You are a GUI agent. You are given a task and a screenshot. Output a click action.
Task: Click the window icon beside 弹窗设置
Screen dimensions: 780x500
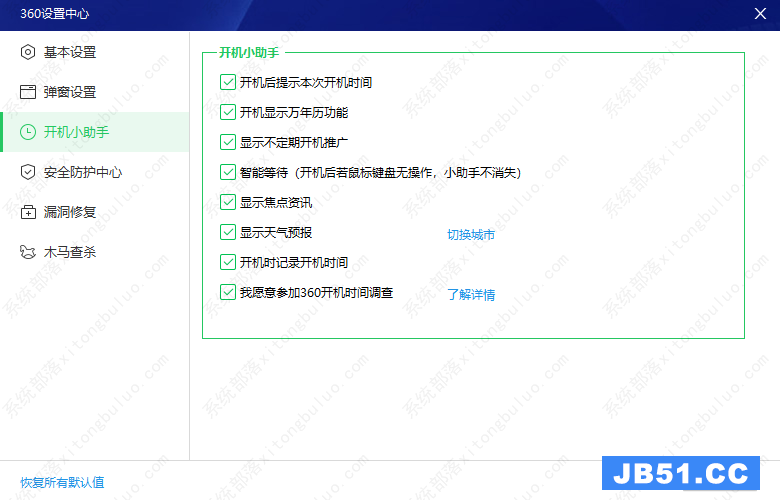click(28, 92)
